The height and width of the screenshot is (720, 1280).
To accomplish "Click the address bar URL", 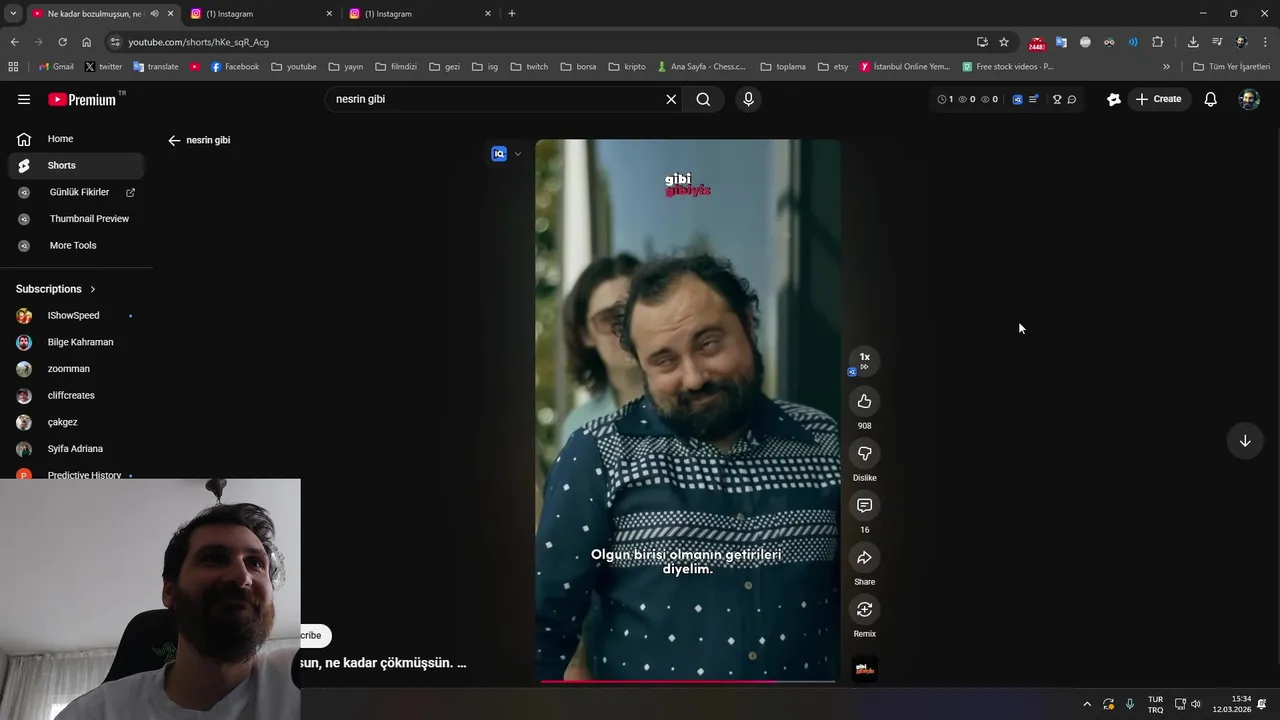I will tap(198, 42).
